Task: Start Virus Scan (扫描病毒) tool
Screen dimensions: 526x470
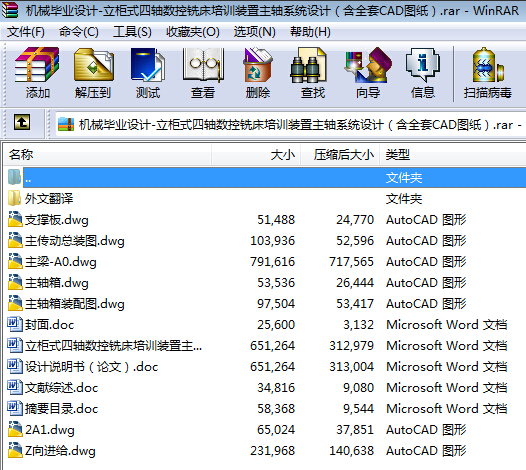Action: pyautogui.click(x=487, y=65)
